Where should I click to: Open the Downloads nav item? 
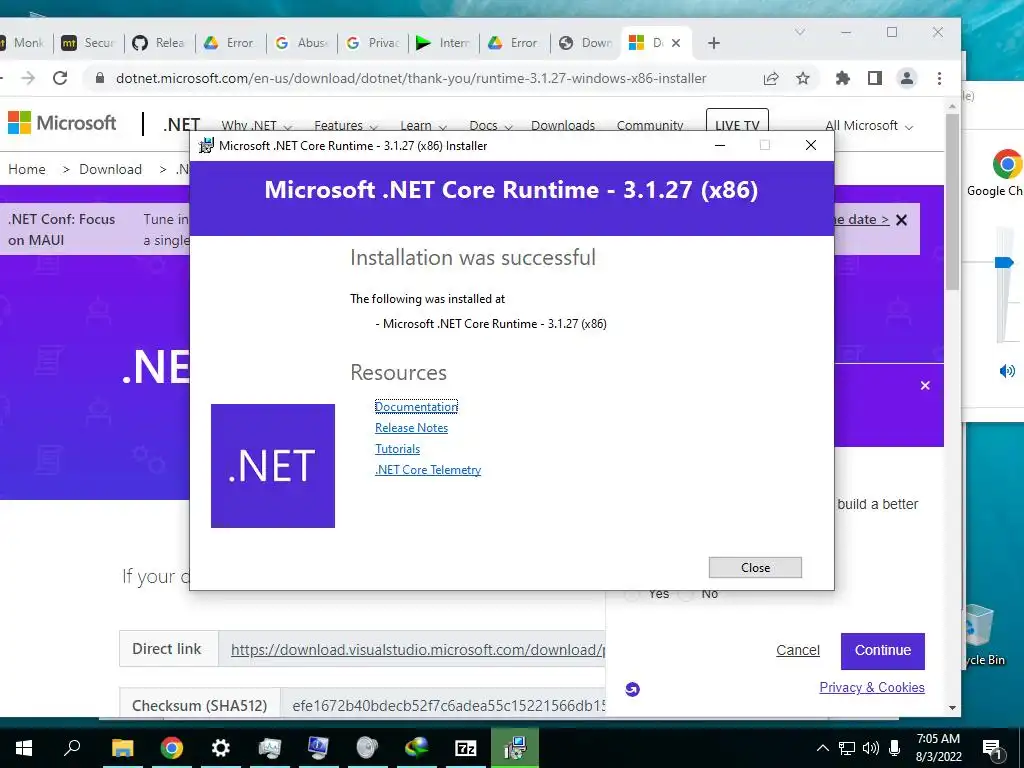pos(563,125)
